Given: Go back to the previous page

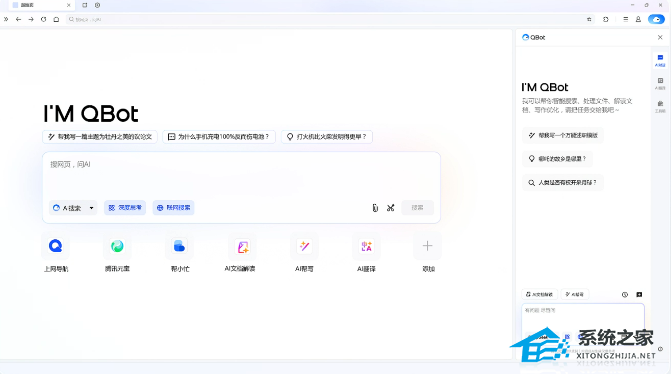Looking at the screenshot, I should pos(18,19).
